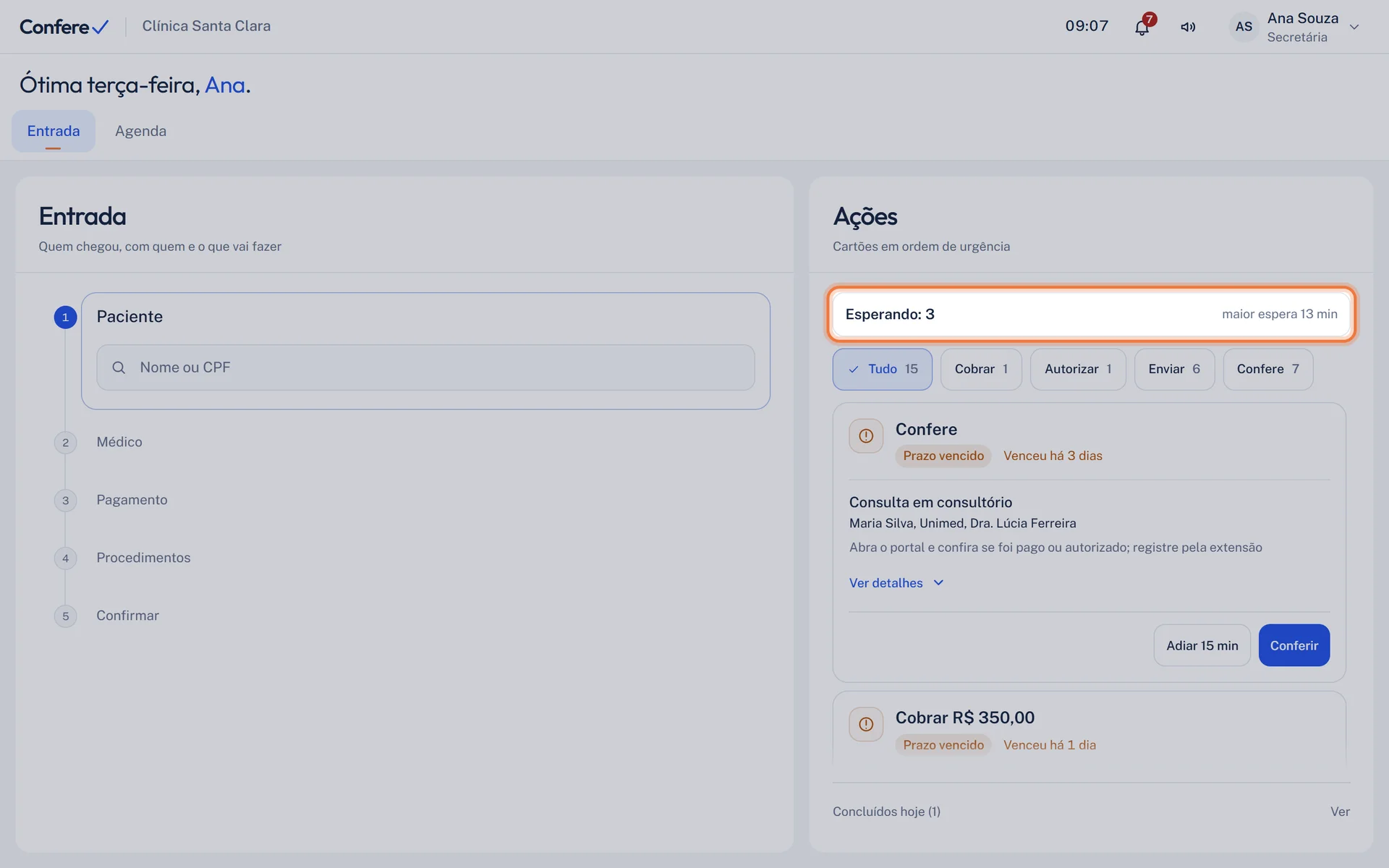Click the 09:07 clock

[x=1087, y=26]
